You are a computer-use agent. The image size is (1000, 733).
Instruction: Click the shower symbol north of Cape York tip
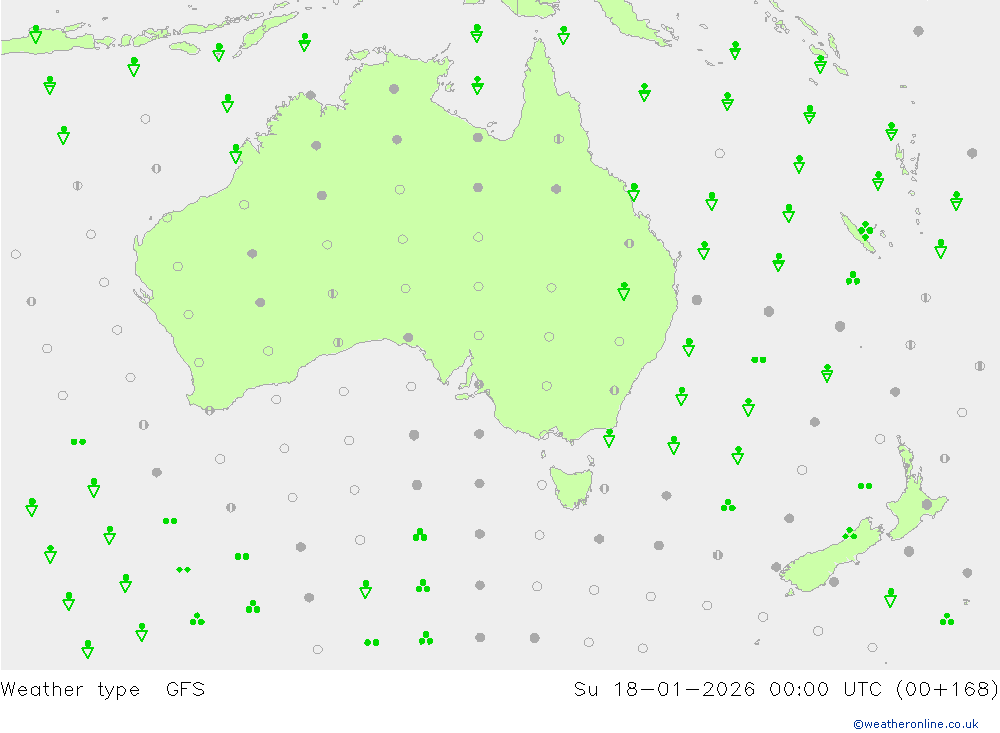pos(563,34)
